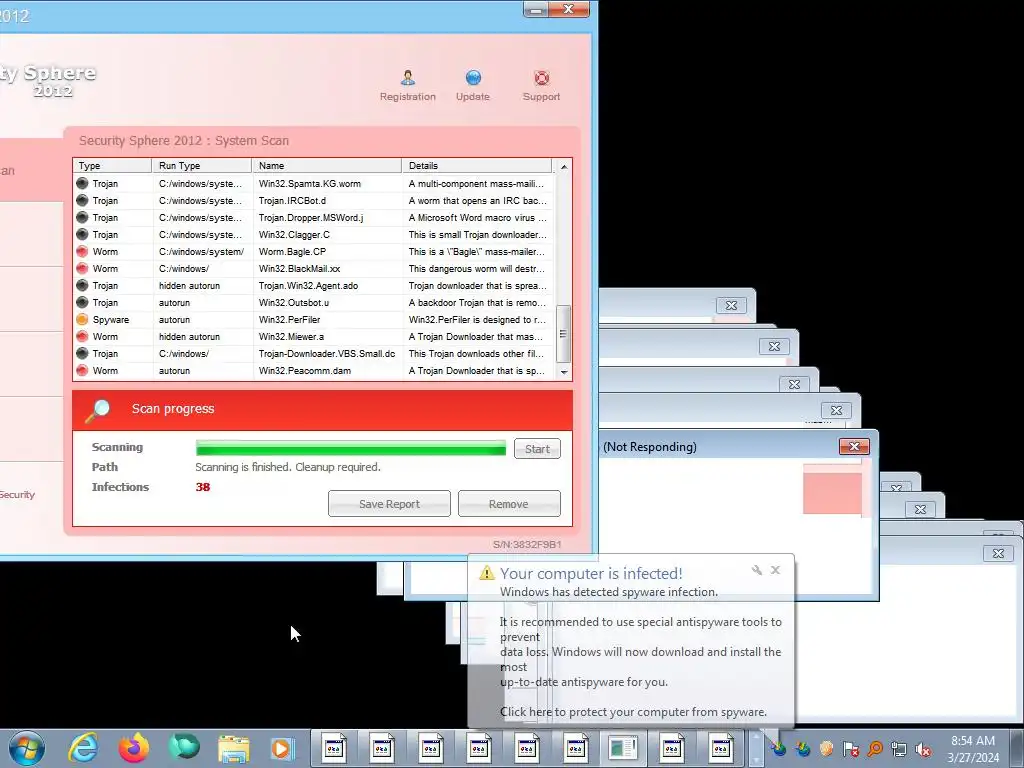Click the Action Center flag tray icon
Screen dimensions: 1024x768
[850, 748]
